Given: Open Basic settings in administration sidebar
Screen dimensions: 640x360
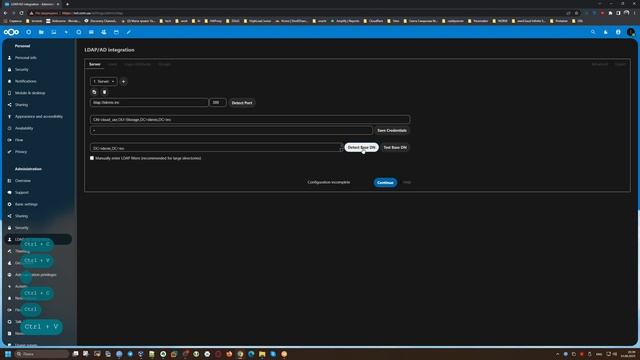Looking at the screenshot, I should [x=26, y=204].
